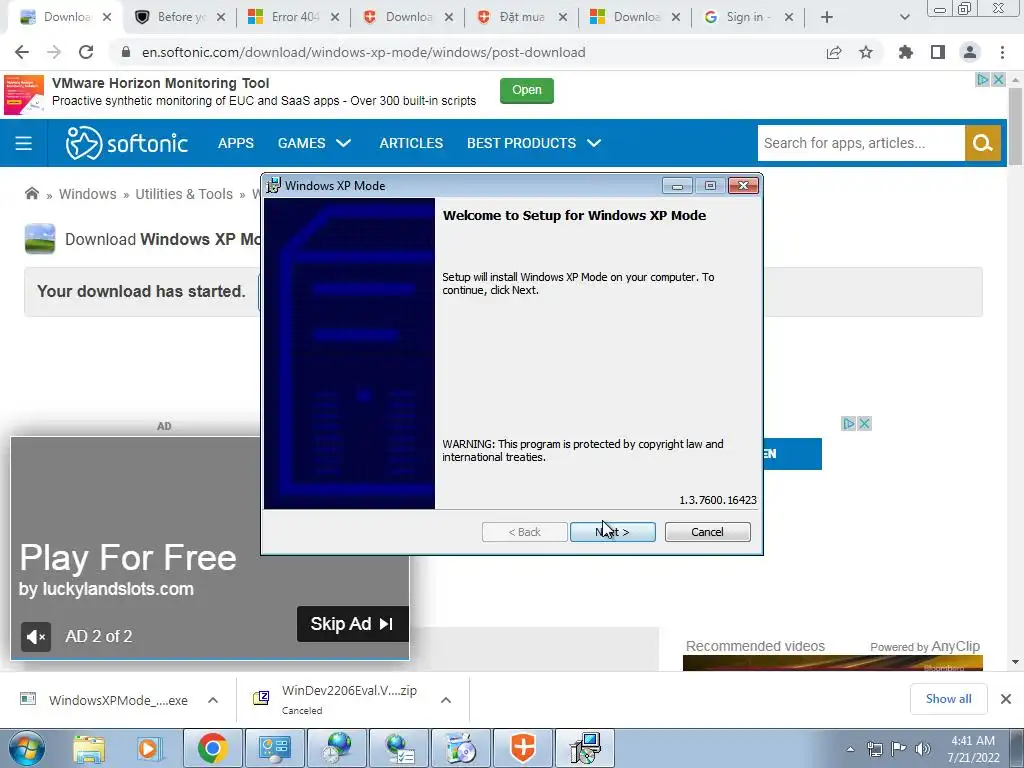The width and height of the screenshot is (1024, 768).
Task: Click Next in Windows XP Mode setup
Action: click(612, 532)
